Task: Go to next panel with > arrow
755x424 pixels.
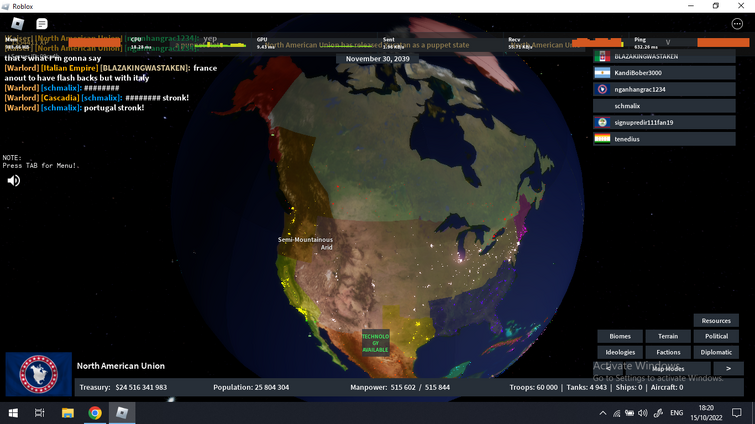Action: point(728,369)
